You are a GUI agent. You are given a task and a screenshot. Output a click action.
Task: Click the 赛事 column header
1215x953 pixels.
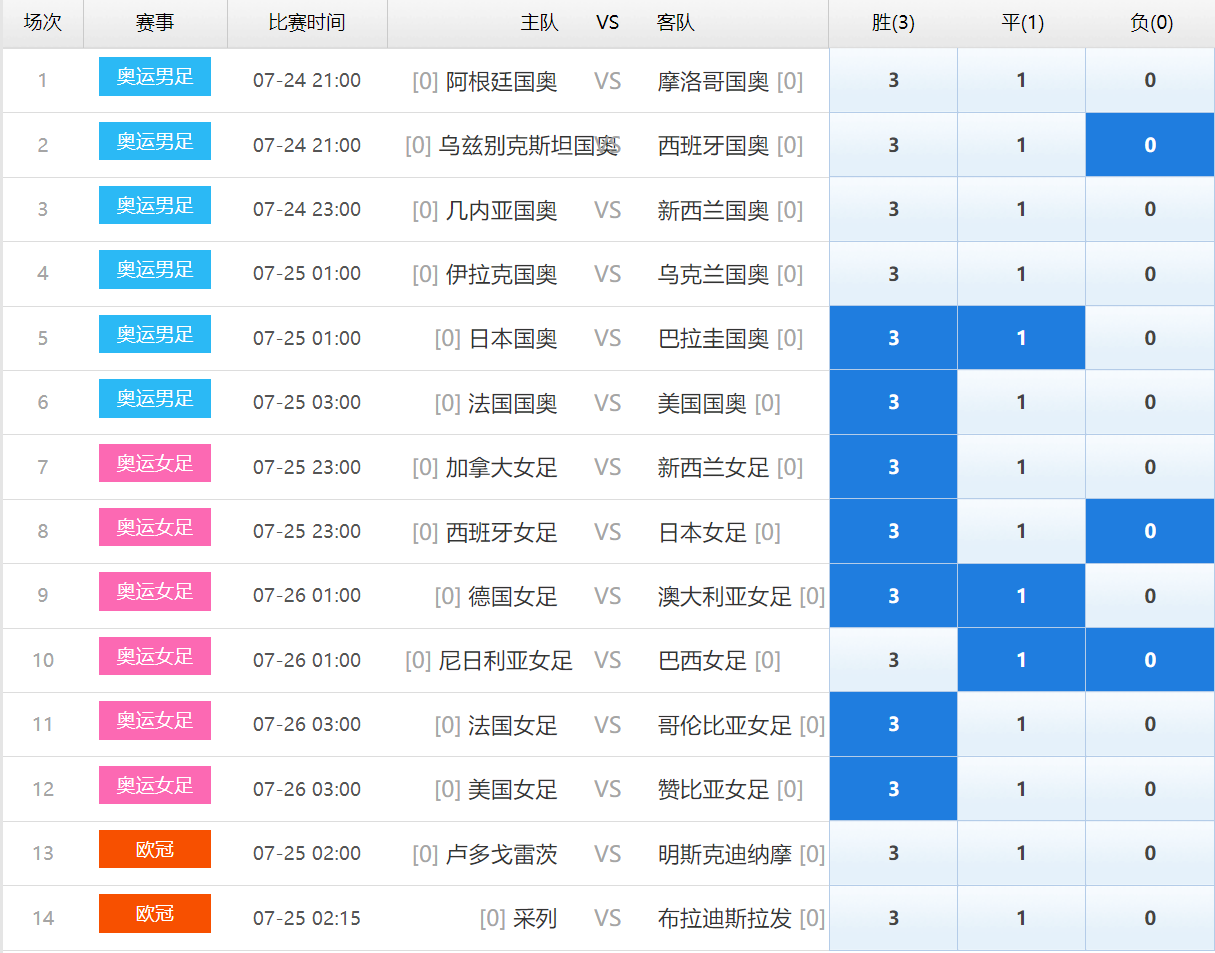pyautogui.click(x=155, y=23)
